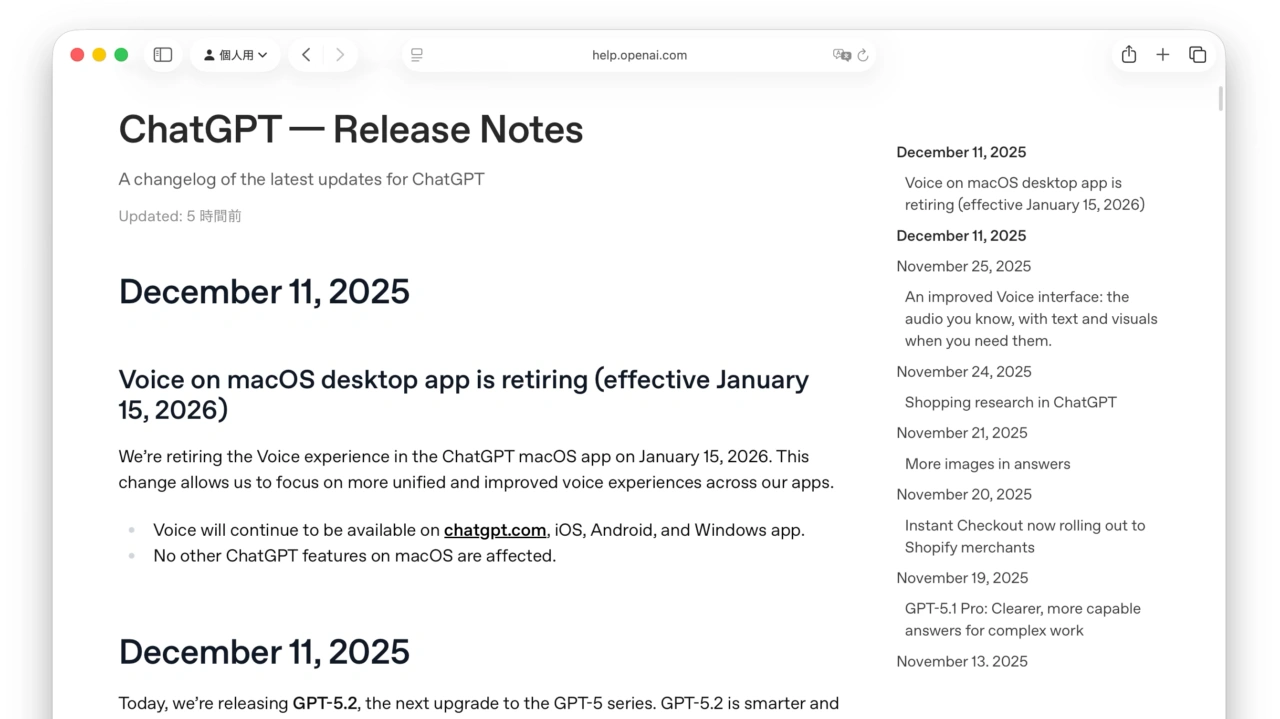Click 'Instant Checkout now rolling out to Shopify merchants'
This screenshot has height=719, width=1280.
(1025, 536)
